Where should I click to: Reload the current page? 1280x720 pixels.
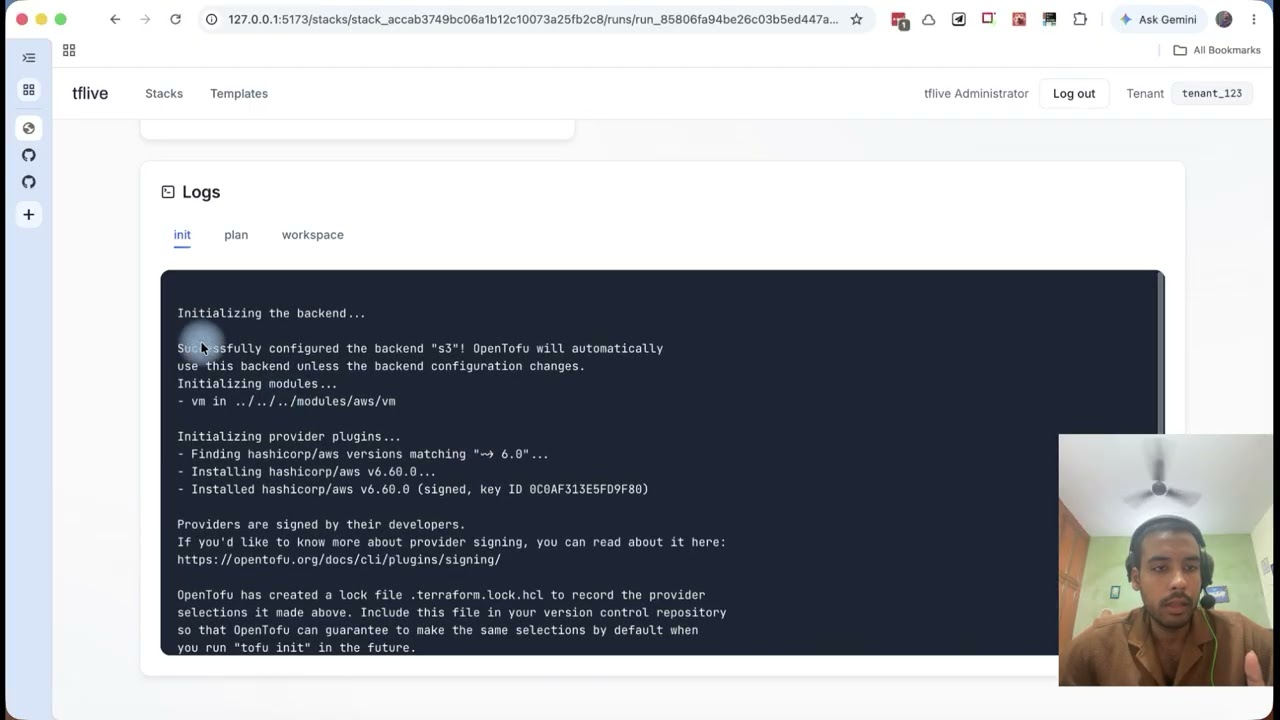(x=175, y=19)
